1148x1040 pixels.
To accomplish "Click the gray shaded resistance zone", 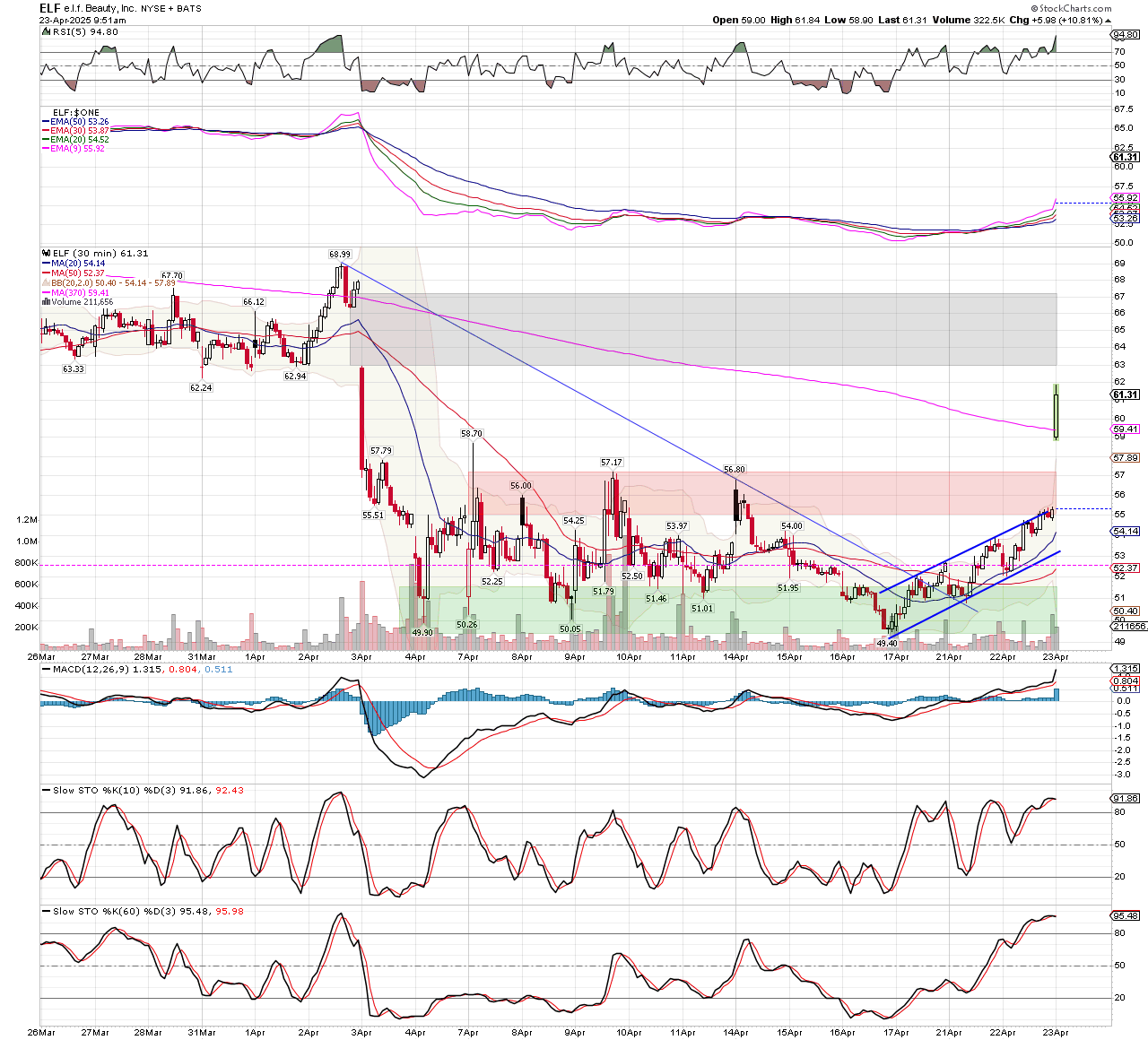I will pyautogui.click(x=703, y=329).
